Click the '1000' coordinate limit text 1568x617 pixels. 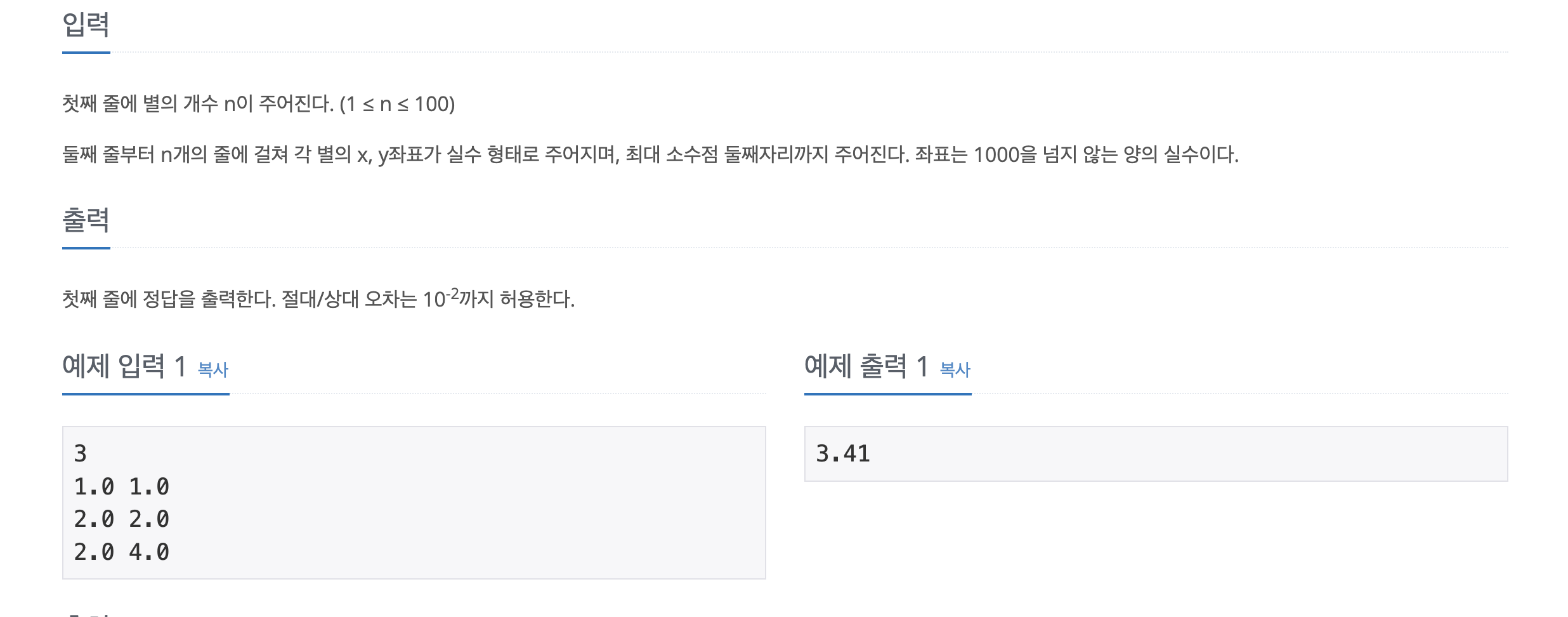click(996, 154)
